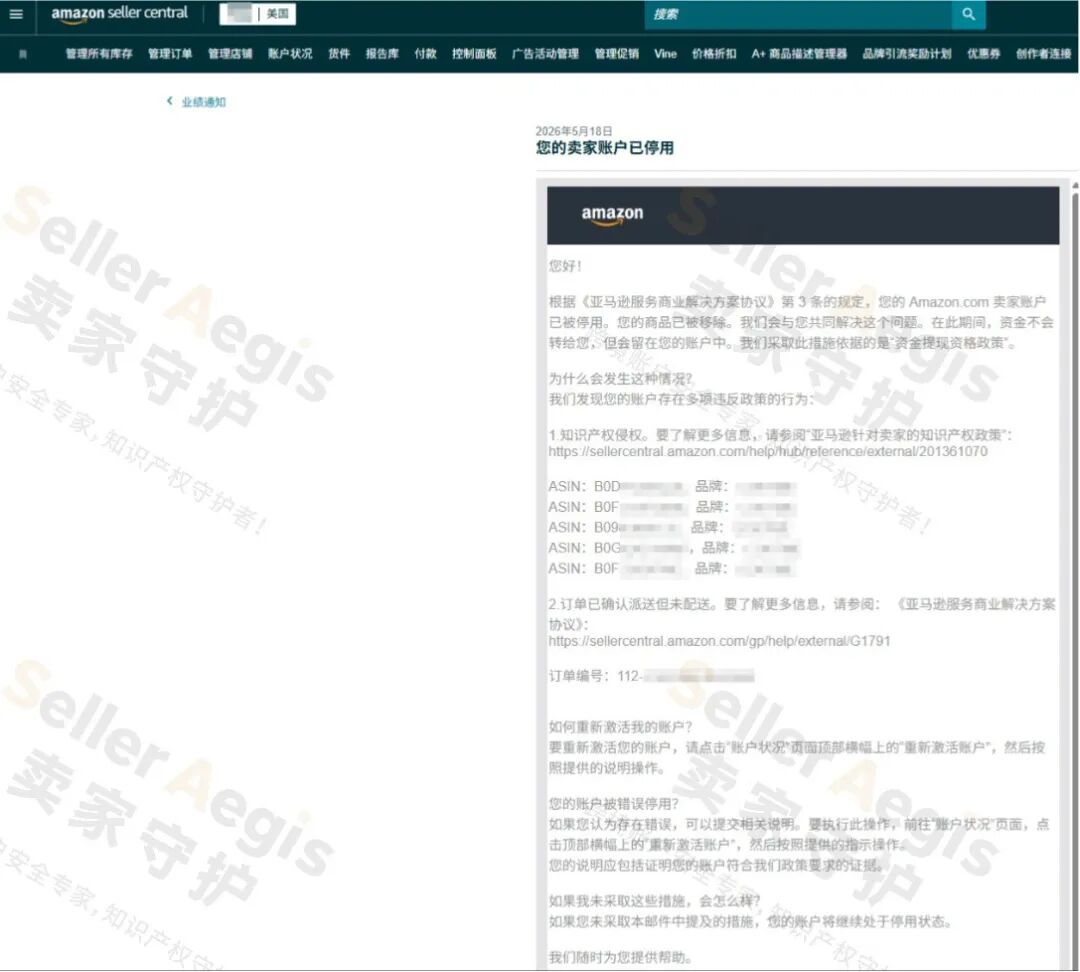Open 管理促销 menu item
Viewport: 1080px width, 972px height.
coord(616,54)
